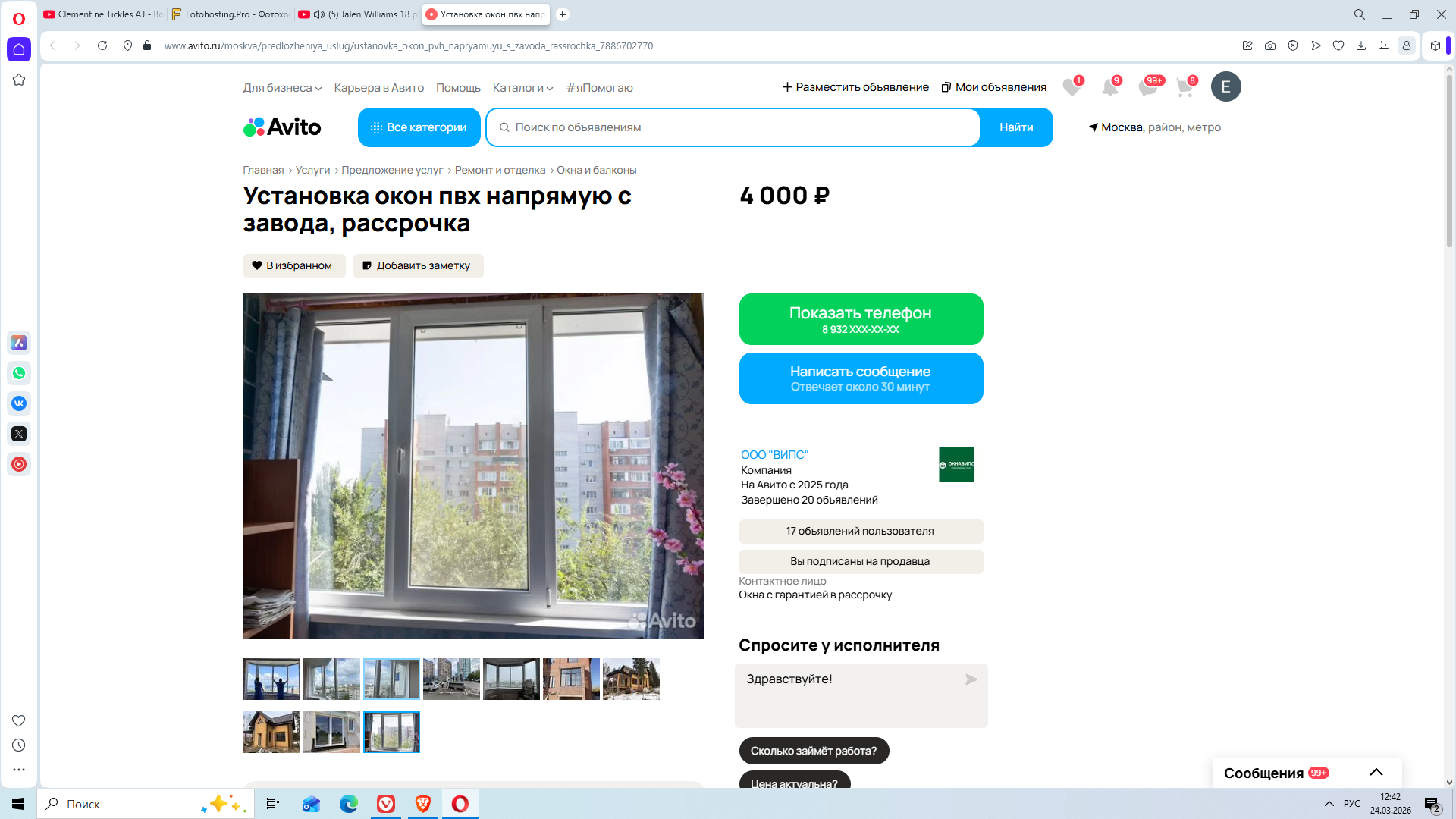Open Avito favorites heart icon in header

1071,87
